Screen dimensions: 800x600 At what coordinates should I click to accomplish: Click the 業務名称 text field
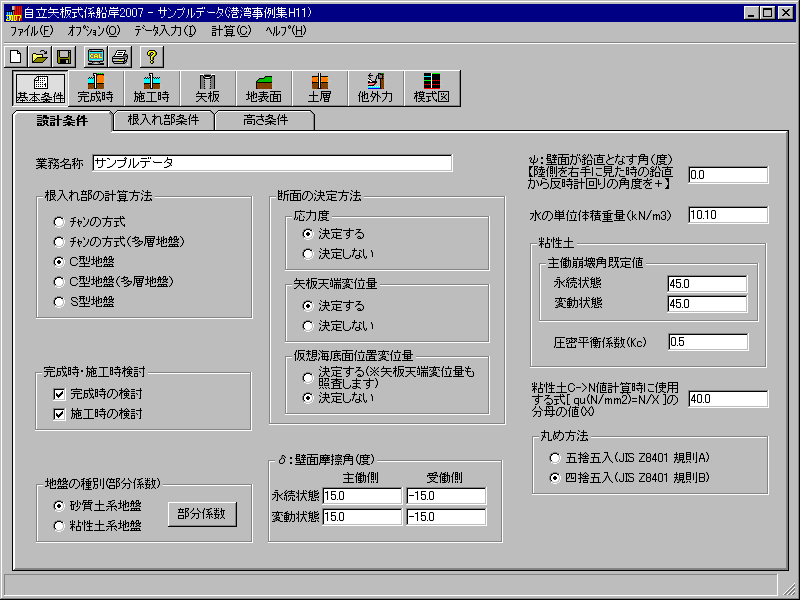point(272,163)
